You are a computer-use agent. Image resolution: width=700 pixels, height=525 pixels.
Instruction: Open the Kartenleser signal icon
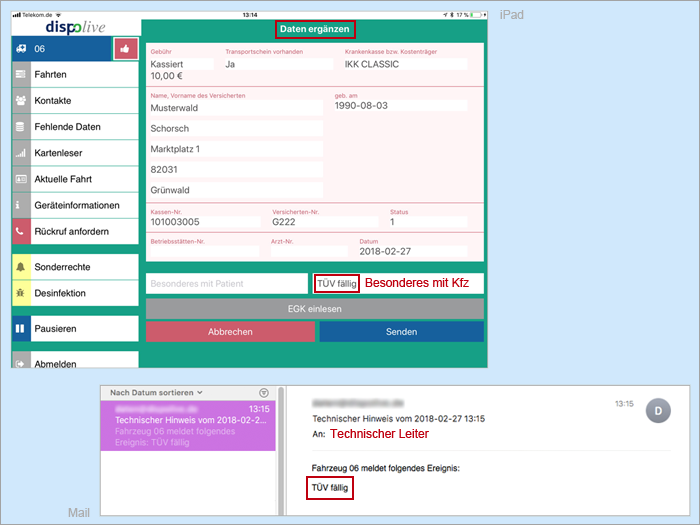[x=21, y=153]
